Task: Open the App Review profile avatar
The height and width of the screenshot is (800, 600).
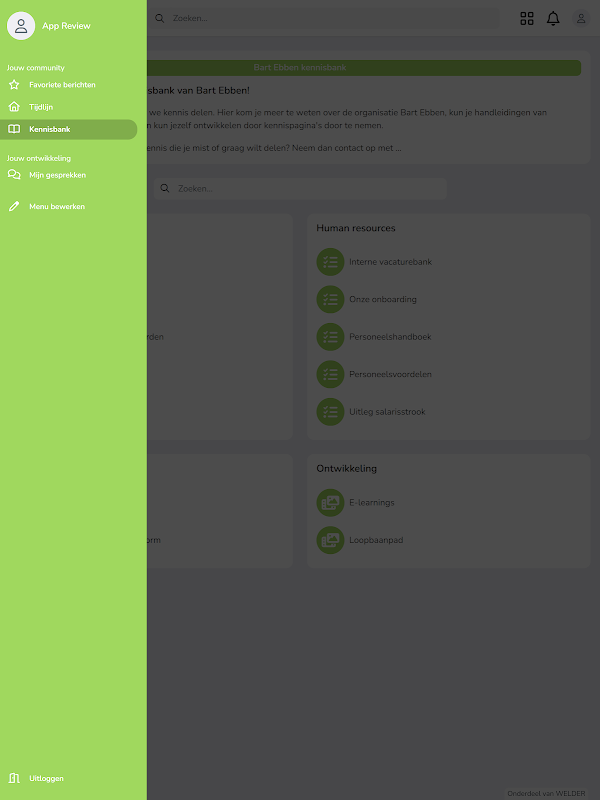Action: coord(21,26)
